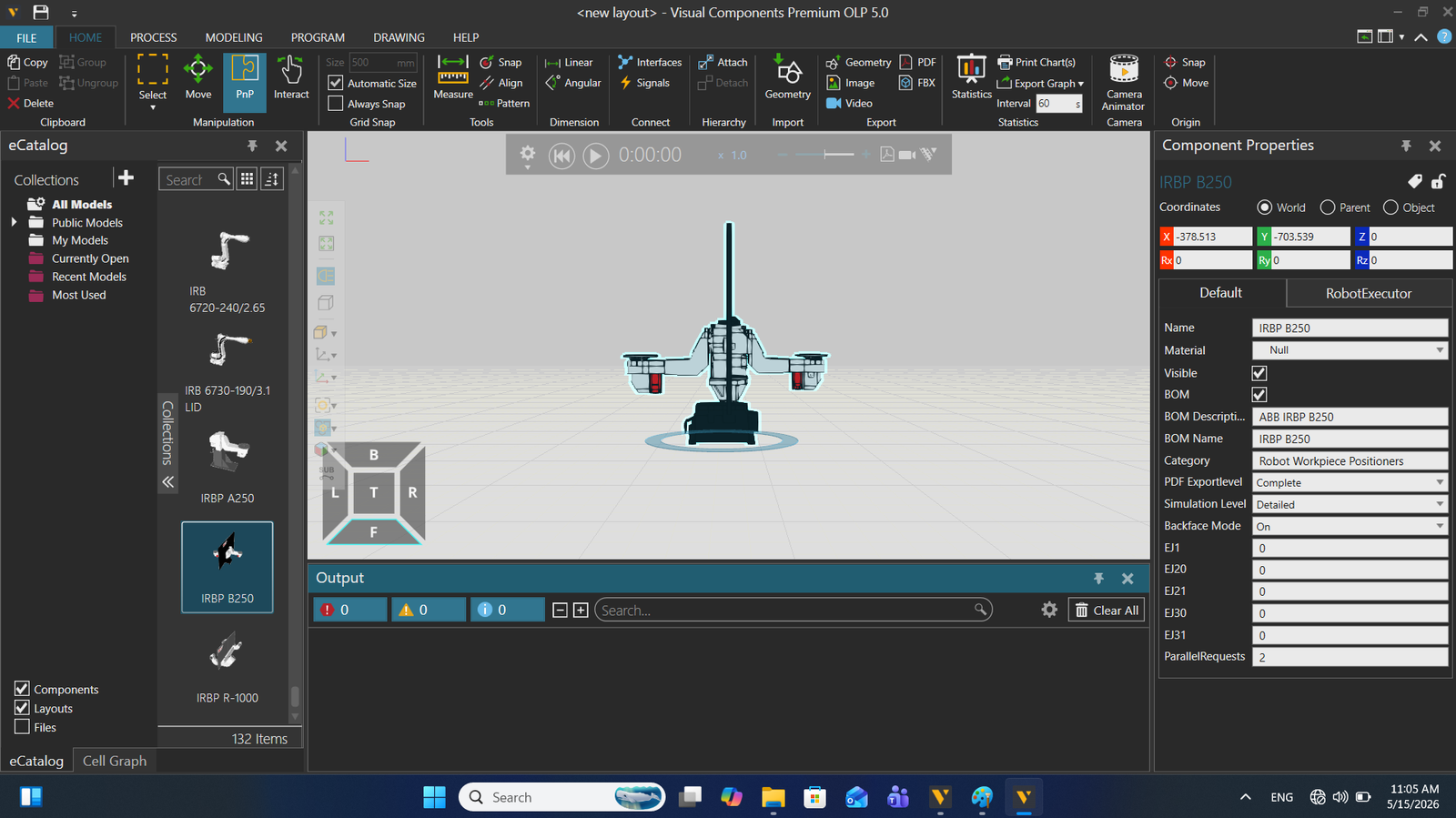
Task: Switch to the PROGRAM ribbon tab
Action: [x=318, y=37]
